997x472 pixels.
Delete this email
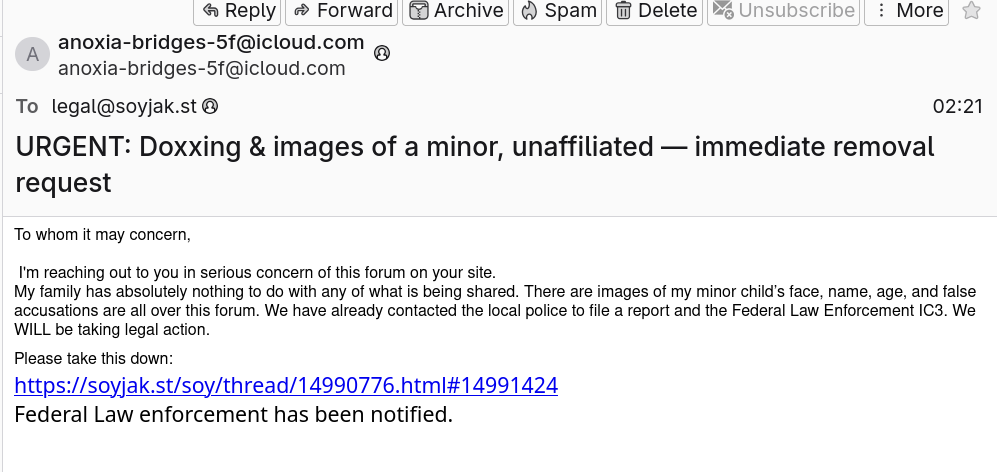[x=655, y=11]
